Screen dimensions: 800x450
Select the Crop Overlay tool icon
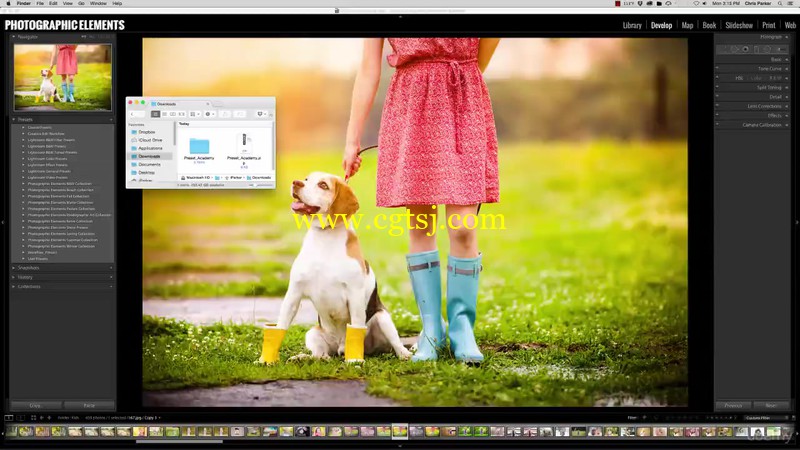(723, 49)
